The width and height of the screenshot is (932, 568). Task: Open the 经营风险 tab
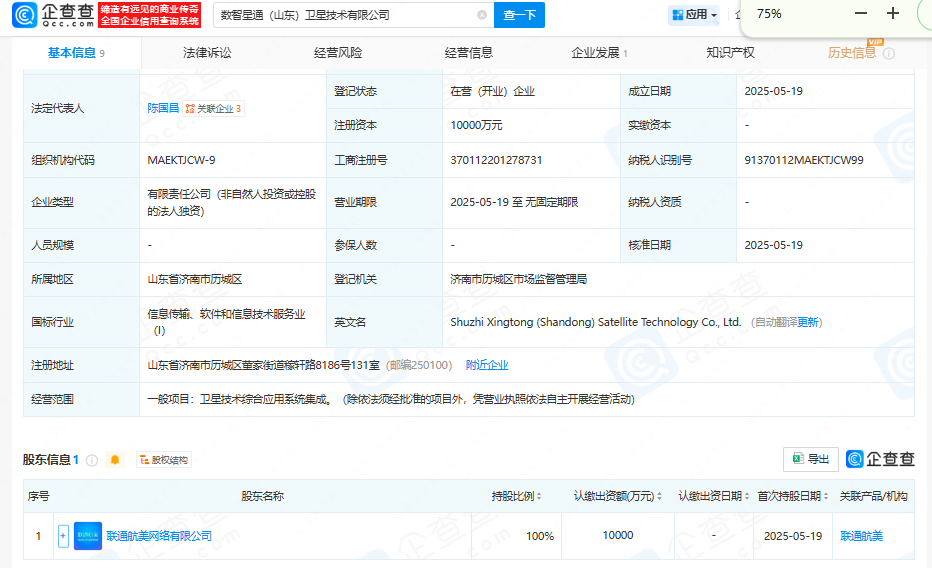coord(338,53)
